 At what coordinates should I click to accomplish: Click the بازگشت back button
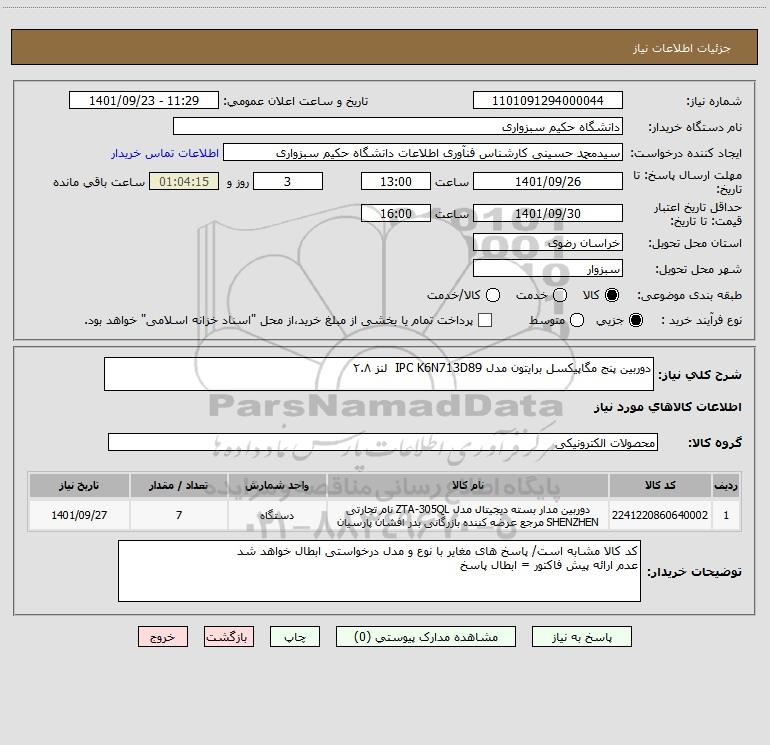pos(229,637)
